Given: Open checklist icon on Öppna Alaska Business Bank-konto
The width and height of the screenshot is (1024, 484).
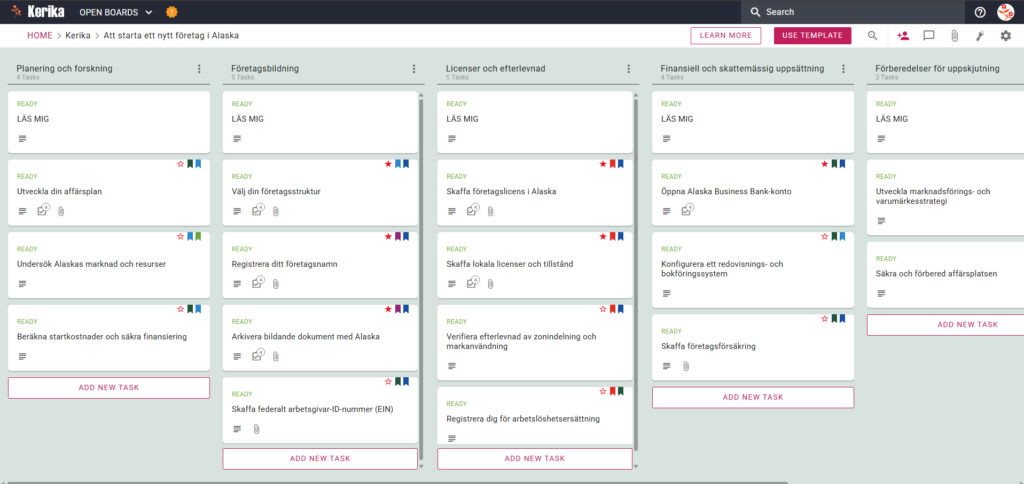Looking at the screenshot, I should [687, 210].
